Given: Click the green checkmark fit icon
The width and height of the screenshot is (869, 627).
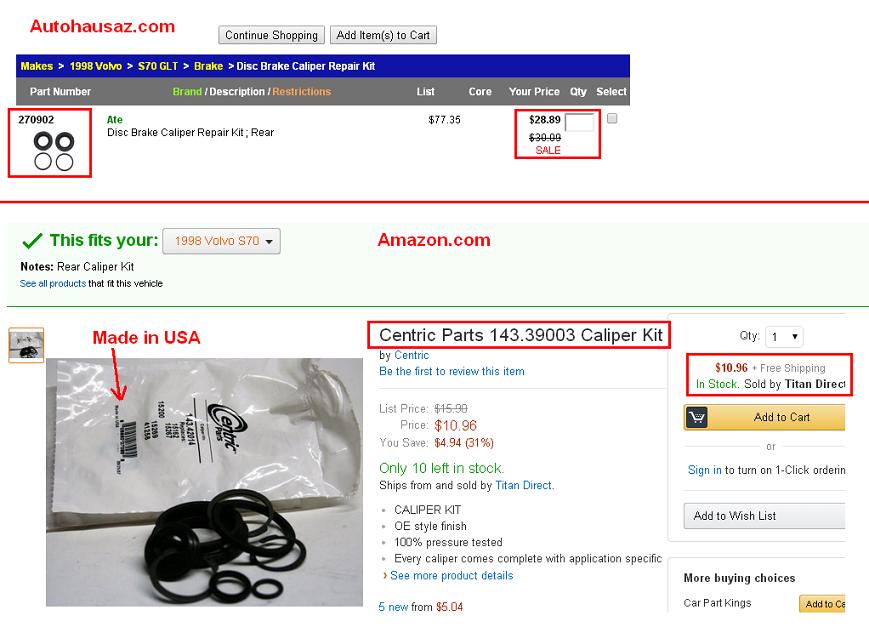Looking at the screenshot, I should click(x=32, y=241).
